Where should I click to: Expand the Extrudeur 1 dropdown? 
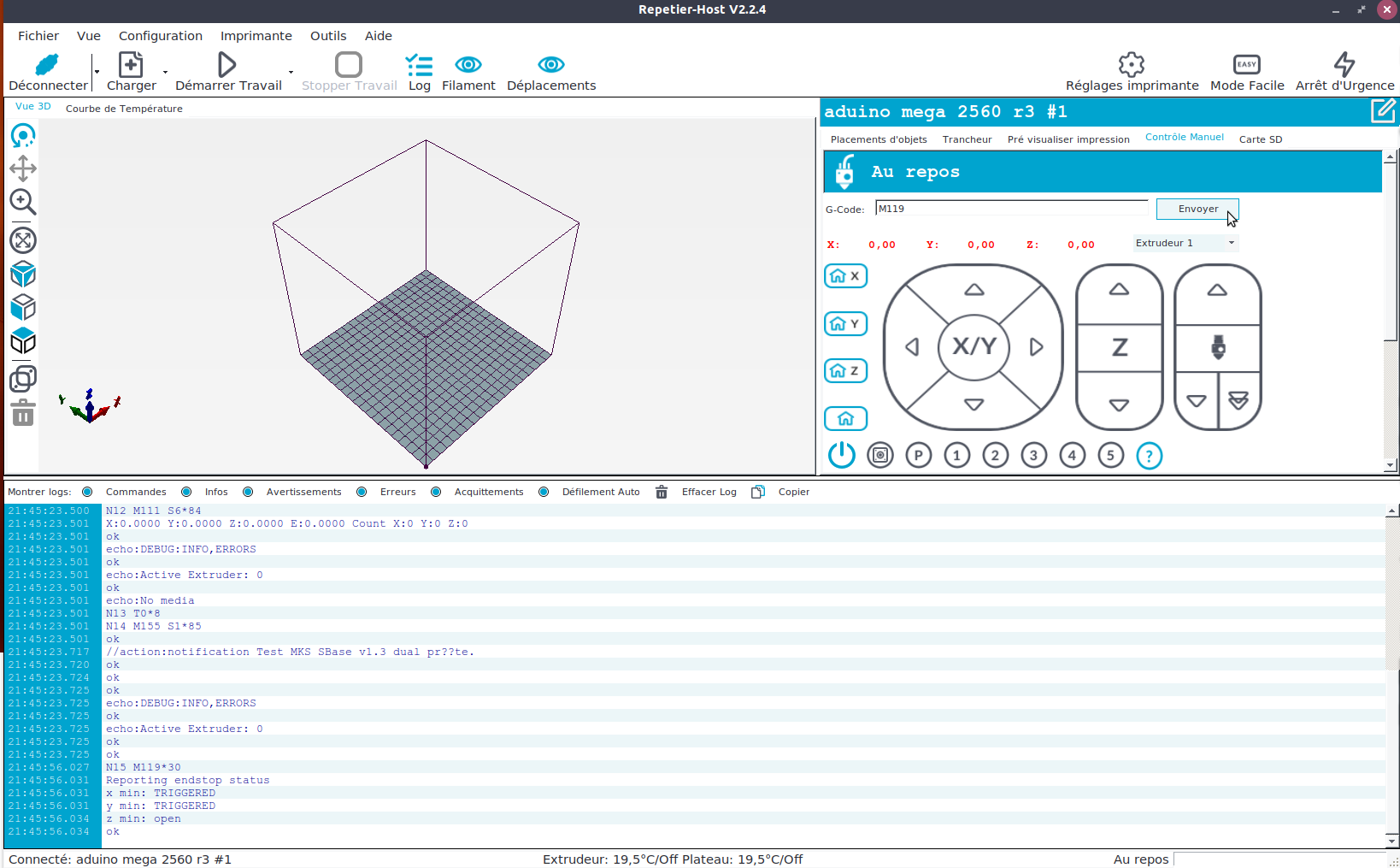[x=1231, y=243]
